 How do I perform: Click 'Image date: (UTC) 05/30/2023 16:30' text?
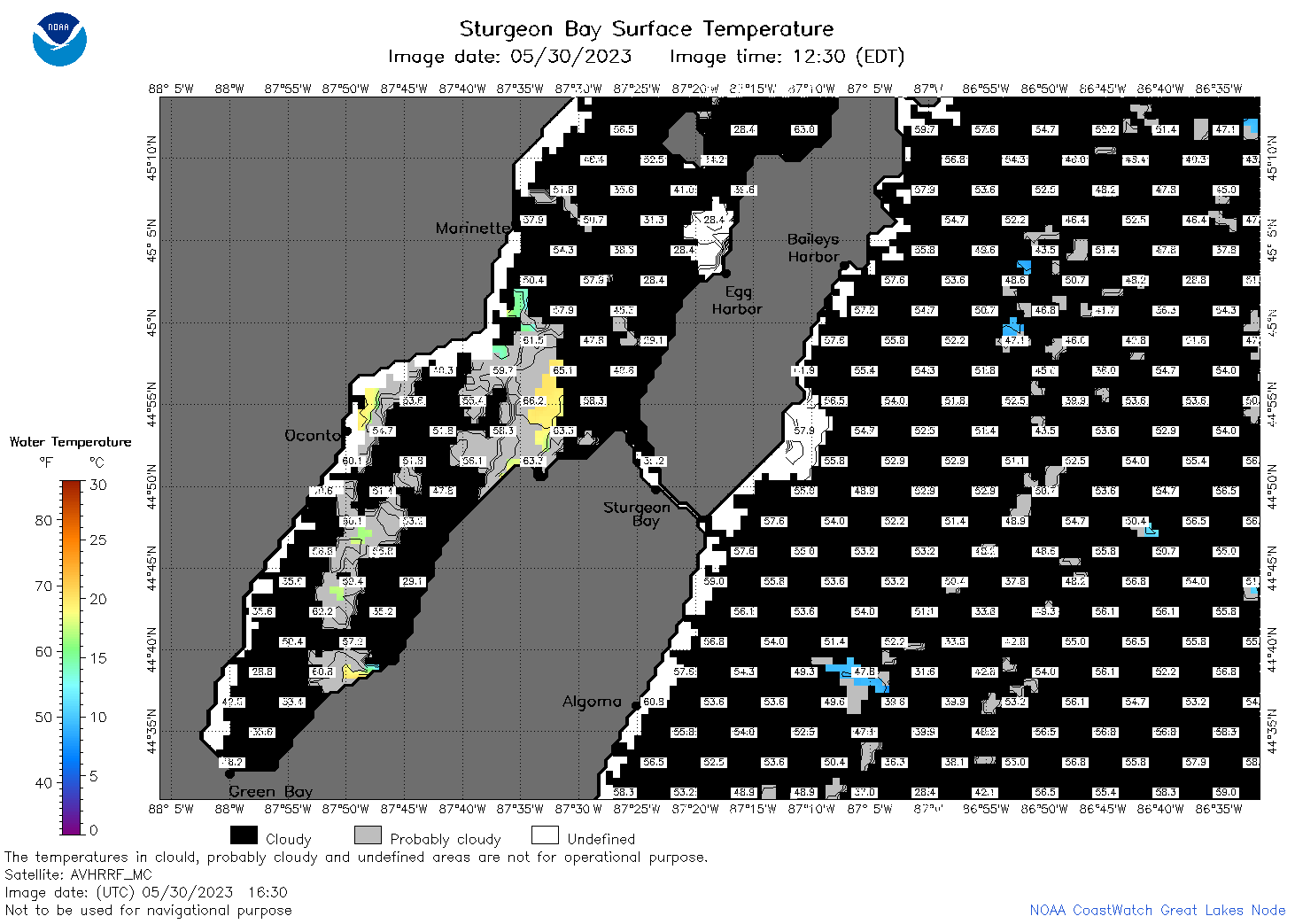(146, 892)
